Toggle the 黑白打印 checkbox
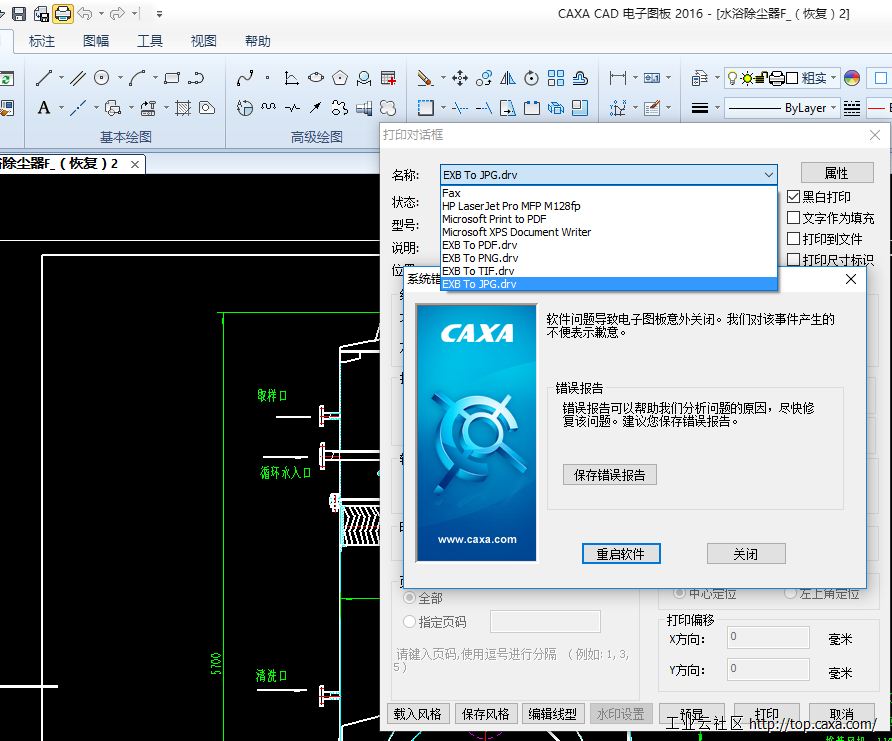892x741 pixels. [794, 197]
